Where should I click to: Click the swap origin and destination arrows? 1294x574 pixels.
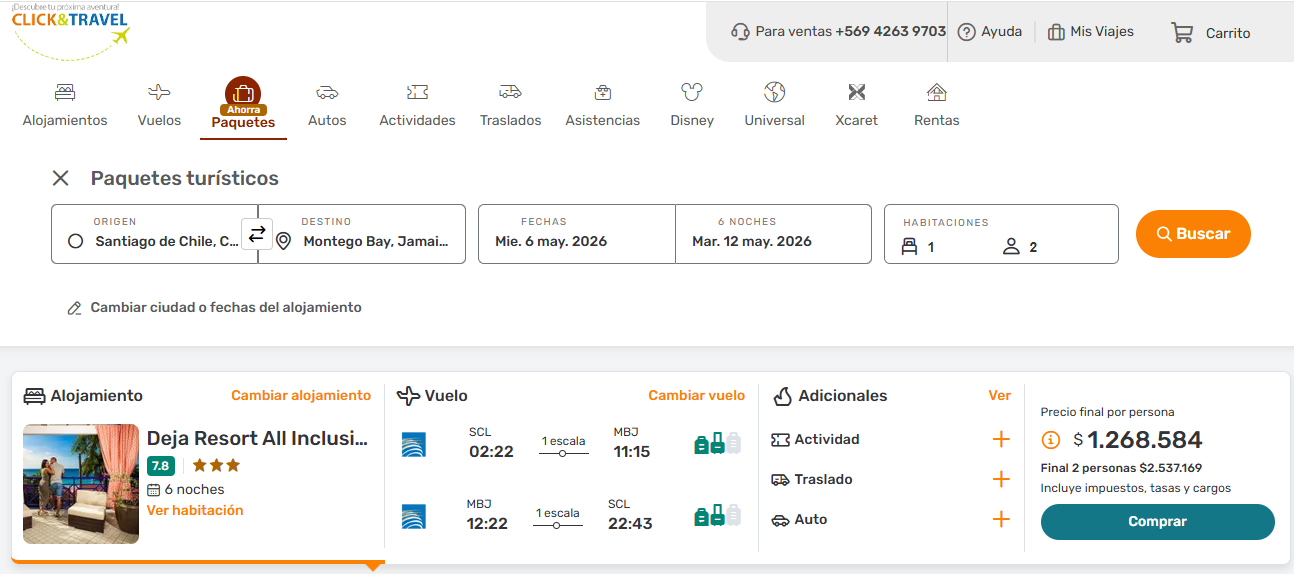point(257,234)
